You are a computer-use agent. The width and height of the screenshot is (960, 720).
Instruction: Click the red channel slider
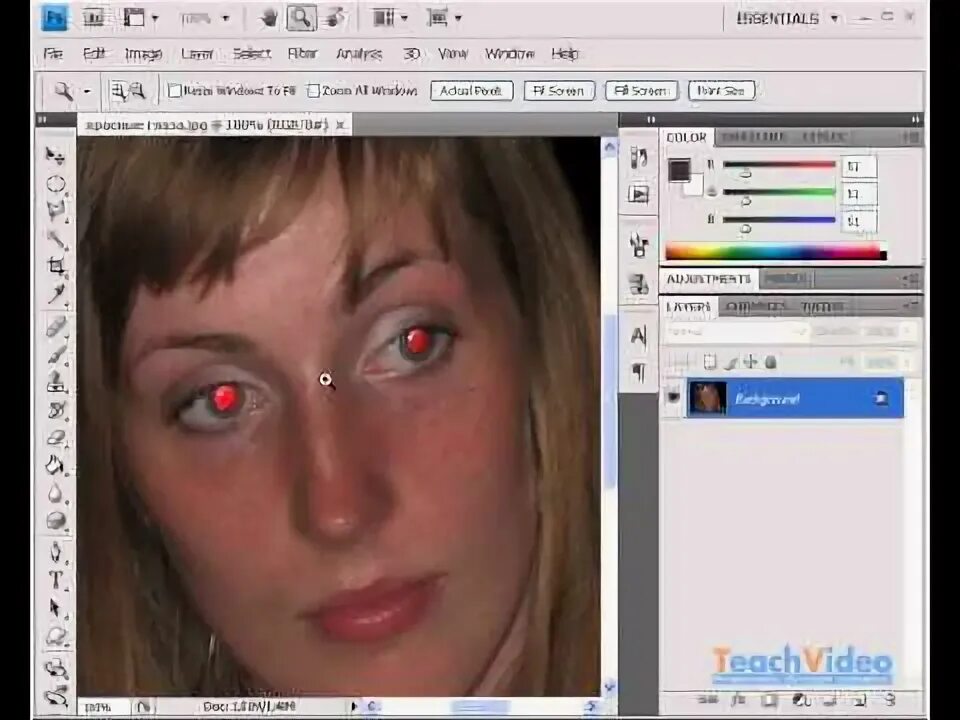pos(779,164)
